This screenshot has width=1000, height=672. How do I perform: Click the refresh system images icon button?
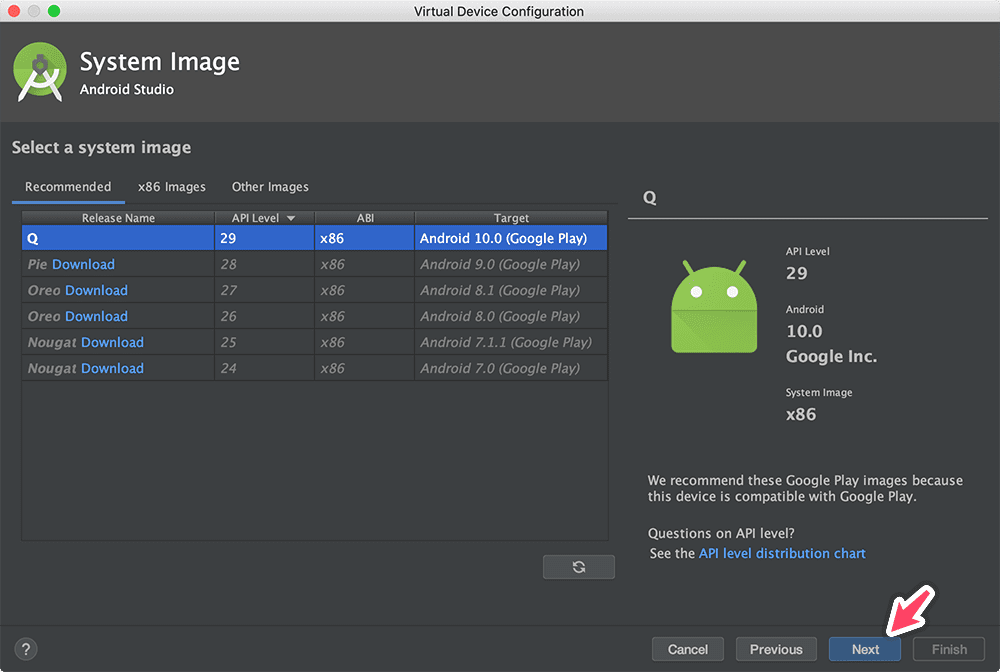[x=578, y=567]
